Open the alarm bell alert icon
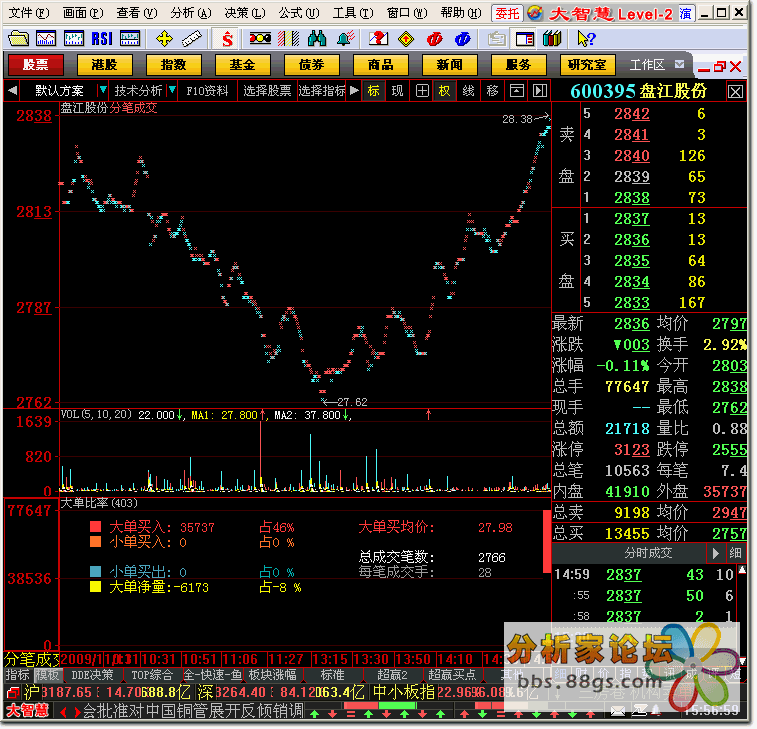Viewport: 757px width, 729px height. pos(346,39)
